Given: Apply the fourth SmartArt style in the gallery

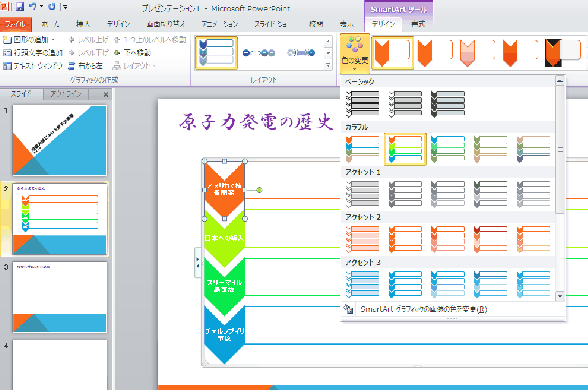Looking at the screenshot, I should (519, 53).
